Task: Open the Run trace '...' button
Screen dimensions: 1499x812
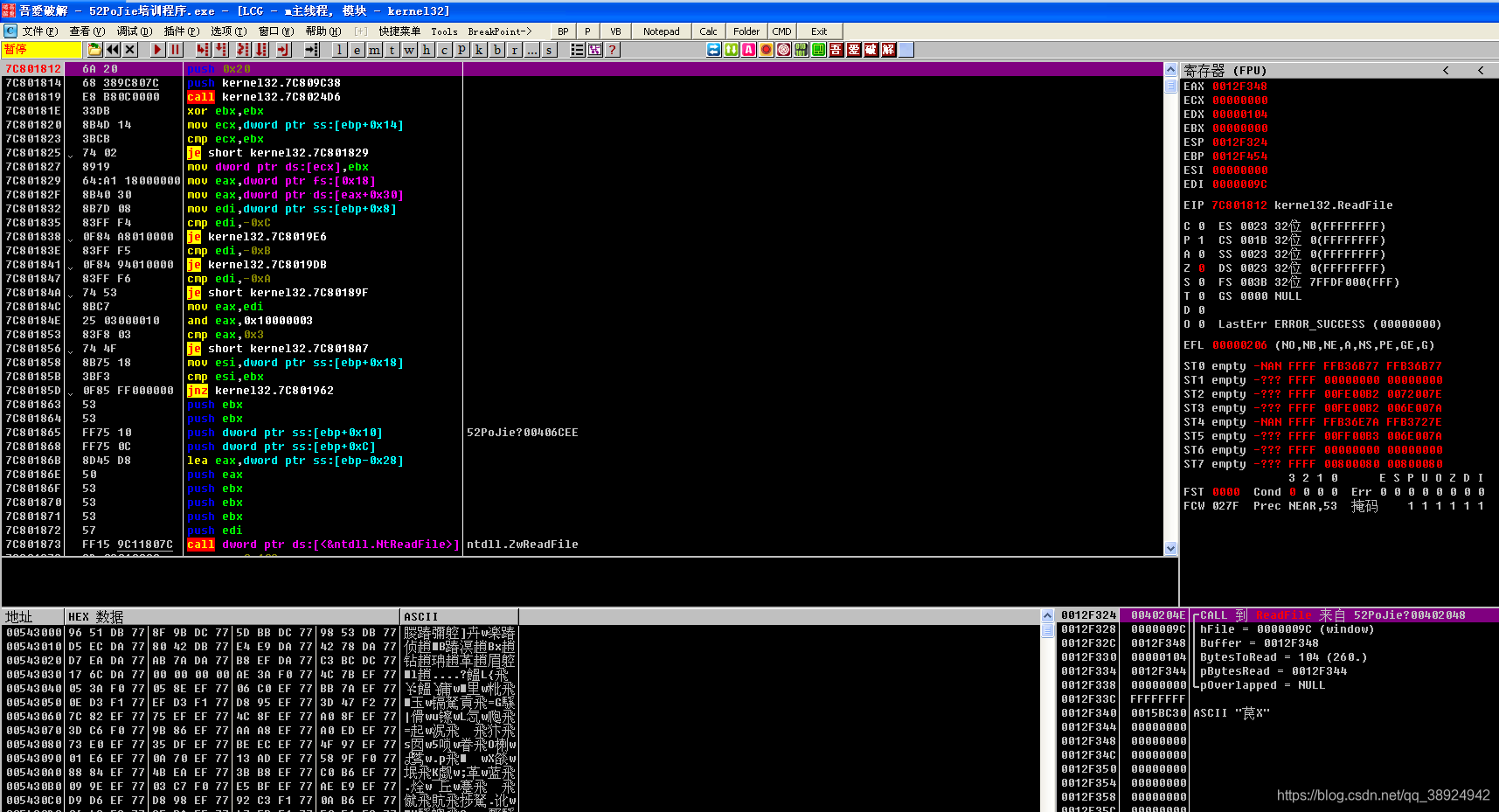Action: point(531,50)
